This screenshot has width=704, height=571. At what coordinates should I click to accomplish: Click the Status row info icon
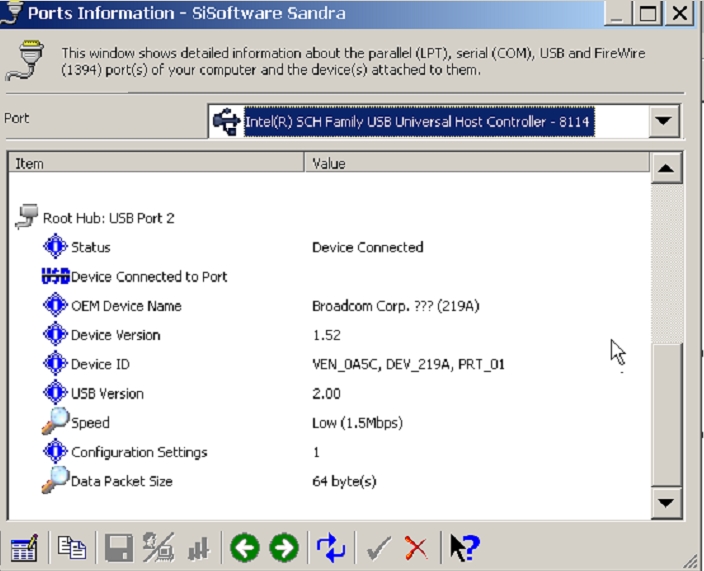pos(55,246)
